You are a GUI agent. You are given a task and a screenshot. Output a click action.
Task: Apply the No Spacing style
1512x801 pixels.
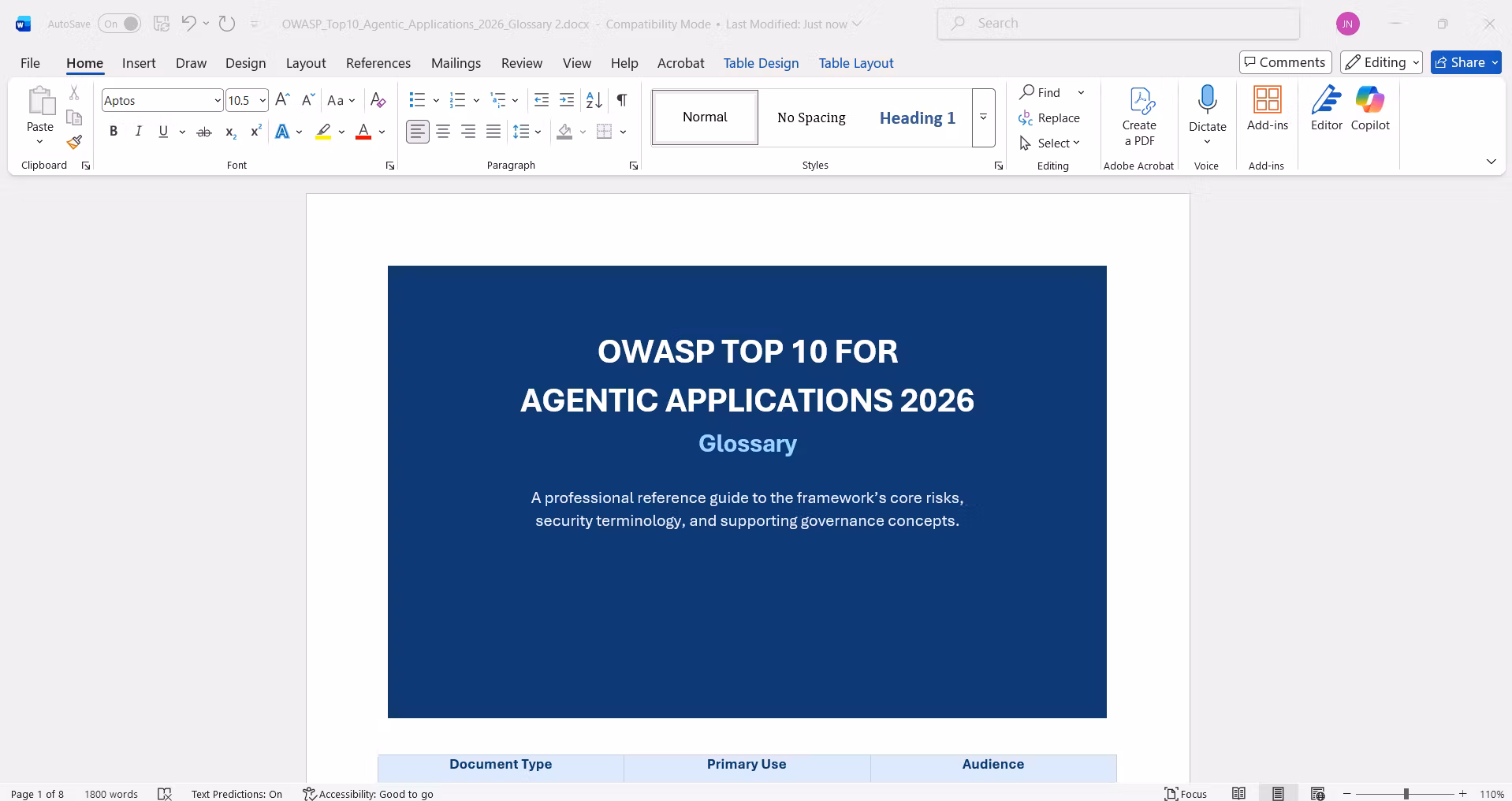[811, 117]
